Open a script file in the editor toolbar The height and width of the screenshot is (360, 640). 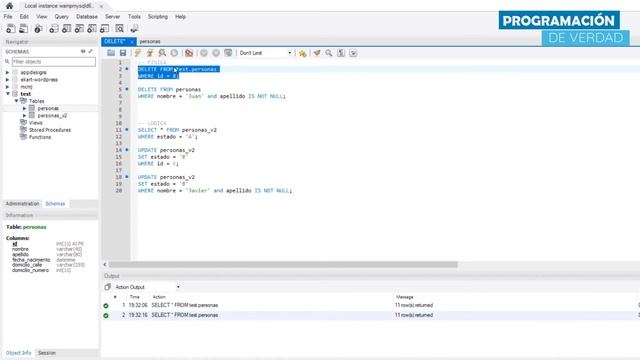point(111,53)
